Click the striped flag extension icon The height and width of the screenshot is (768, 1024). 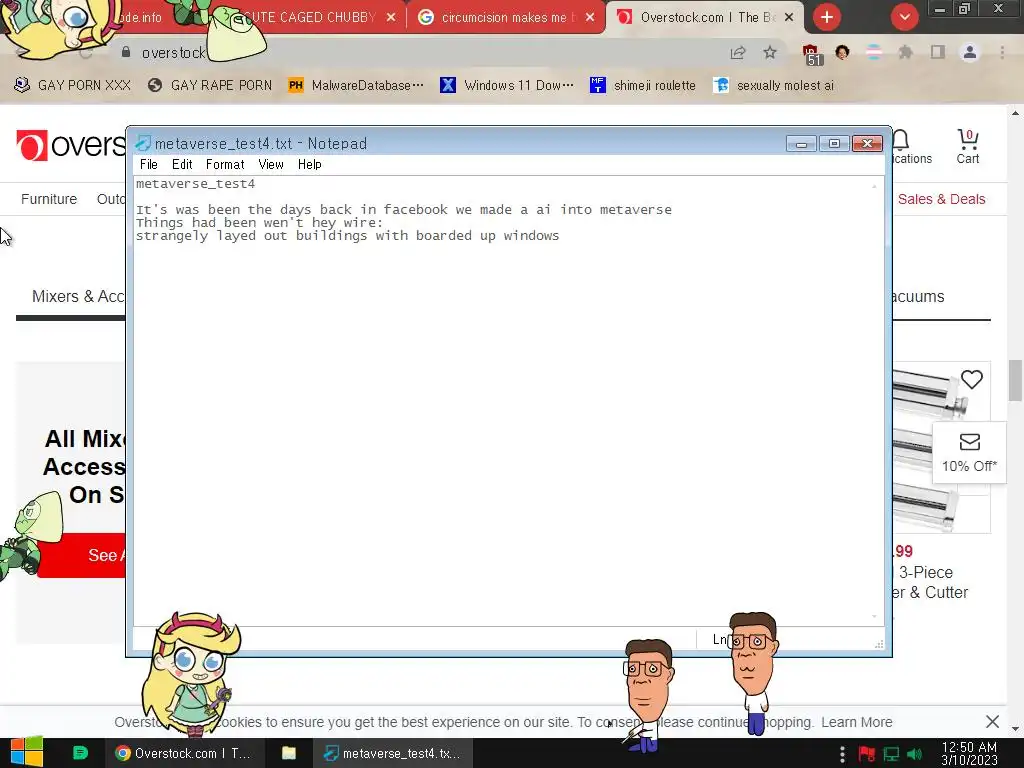(x=874, y=53)
